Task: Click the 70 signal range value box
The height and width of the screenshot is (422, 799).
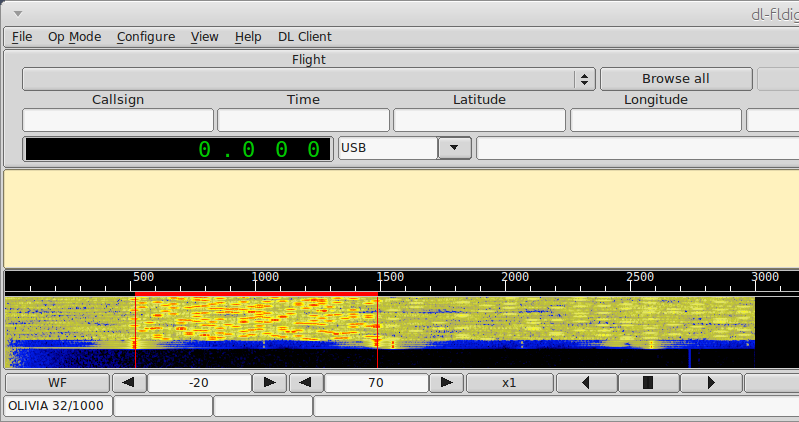Action: 376,383
